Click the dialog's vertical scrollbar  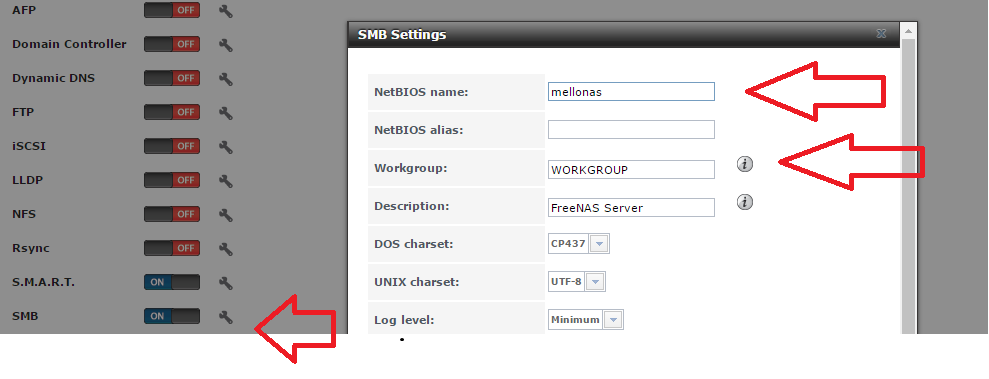click(x=908, y=183)
